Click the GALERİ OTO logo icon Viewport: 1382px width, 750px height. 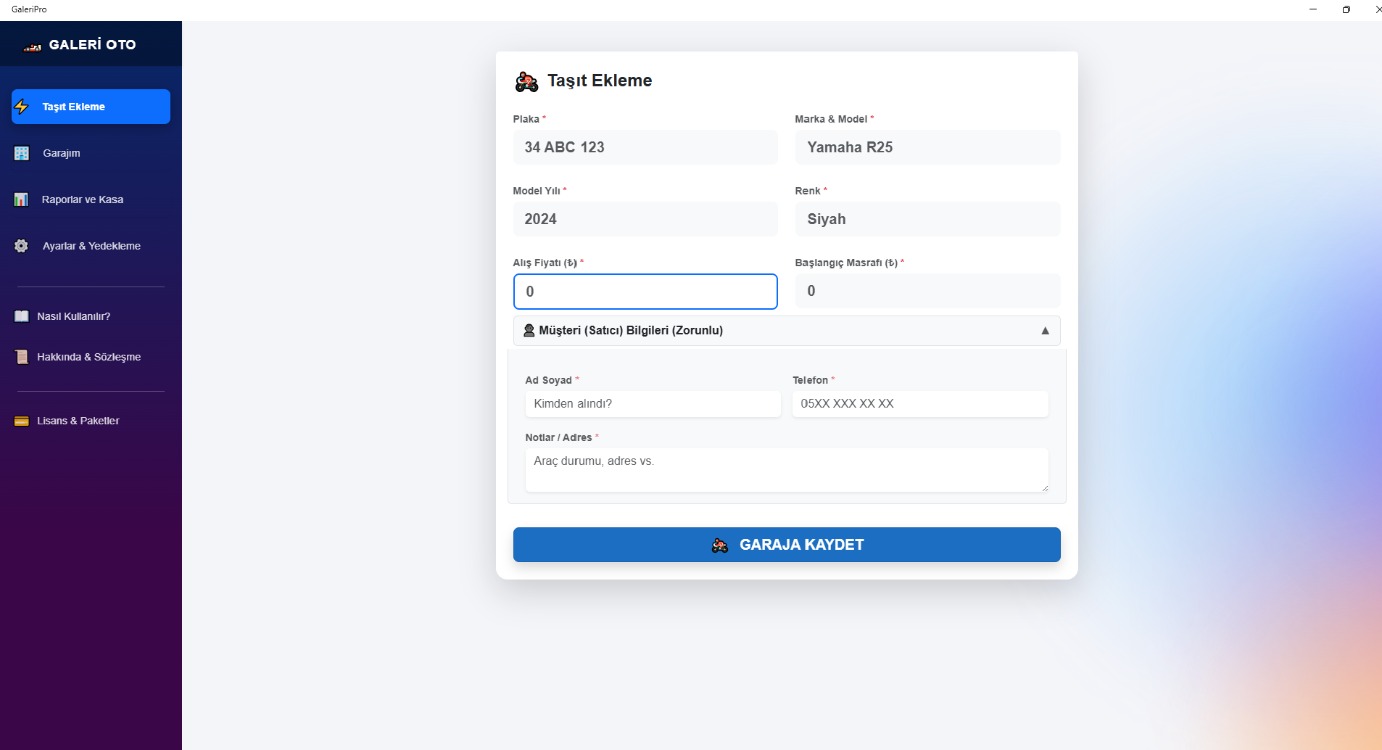point(33,46)
